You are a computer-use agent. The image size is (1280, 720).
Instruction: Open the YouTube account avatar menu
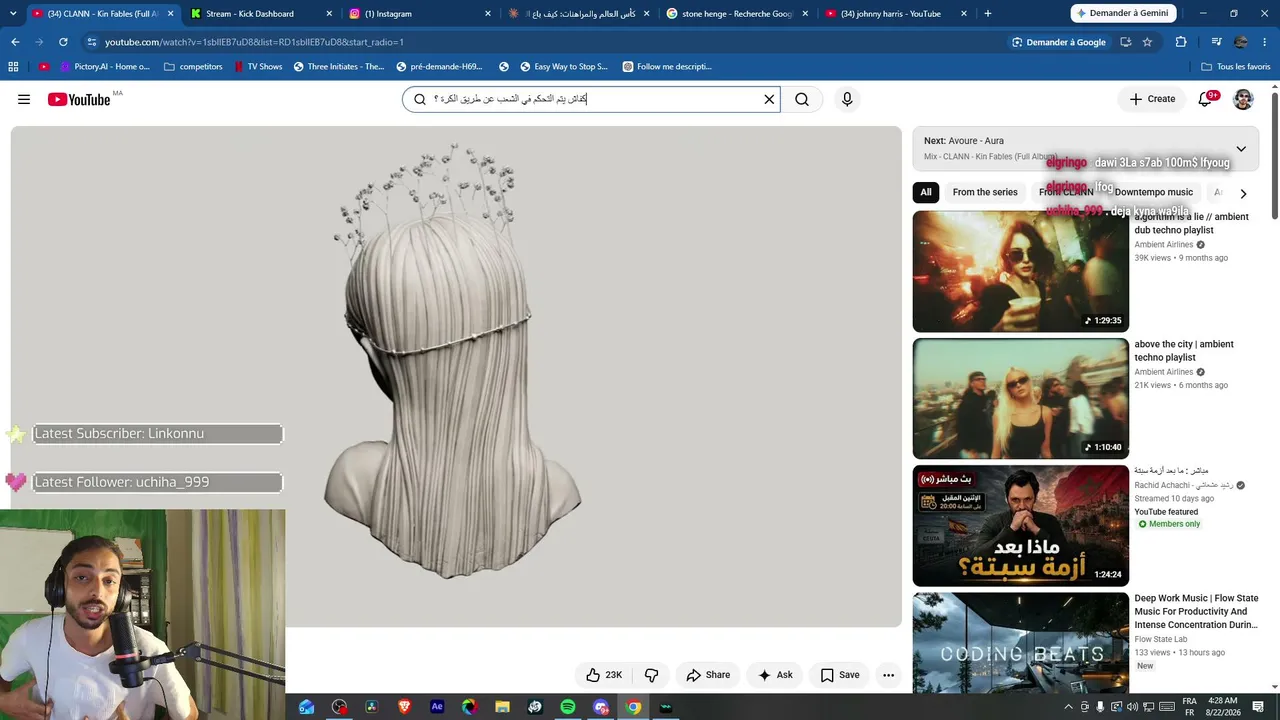pyautogui.click(x=1243, y=99)
